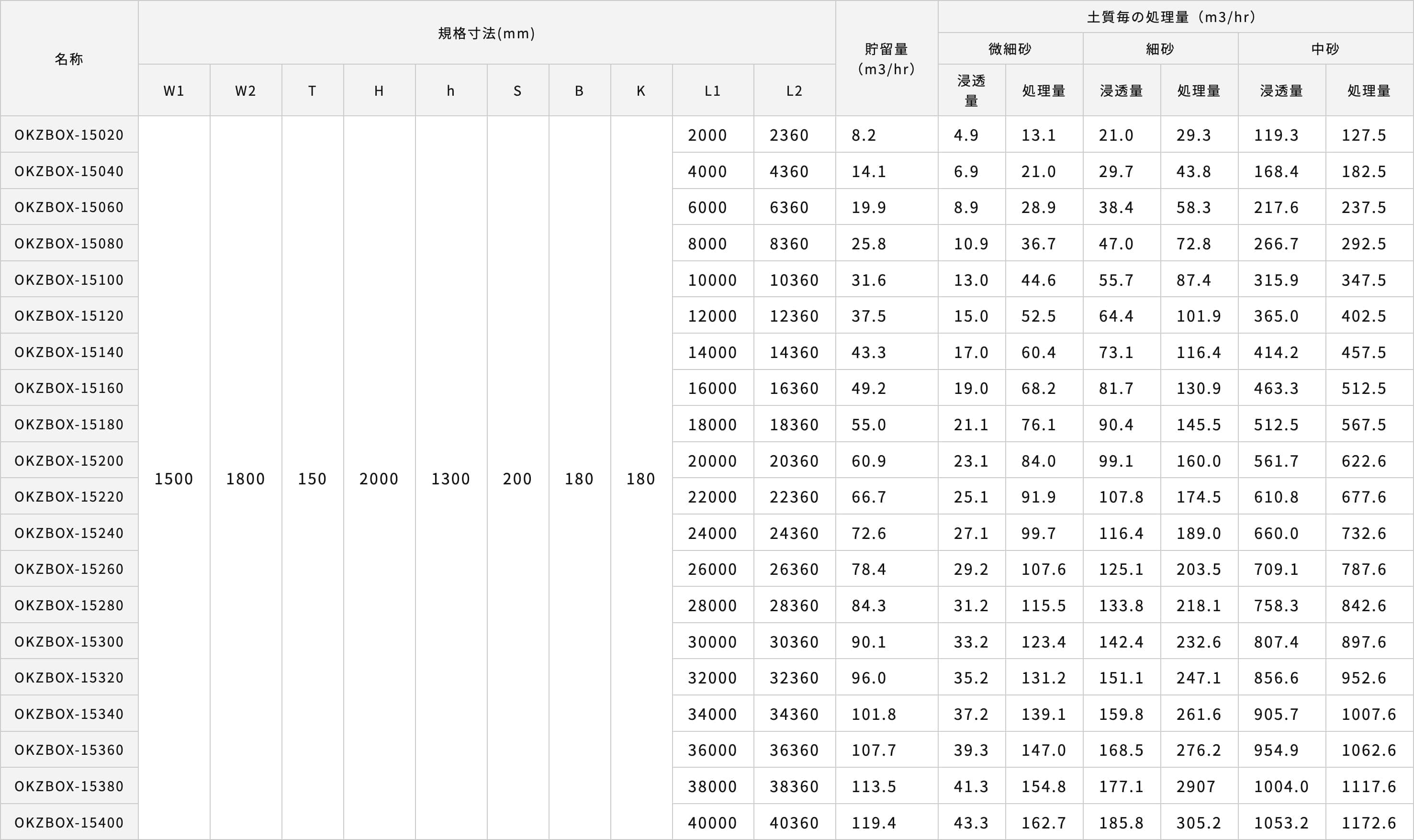Viewport: 1414px width, 840px height.
Task: Select the OKZBOX-15120 name cell
Action: click(x=69, y=315)
